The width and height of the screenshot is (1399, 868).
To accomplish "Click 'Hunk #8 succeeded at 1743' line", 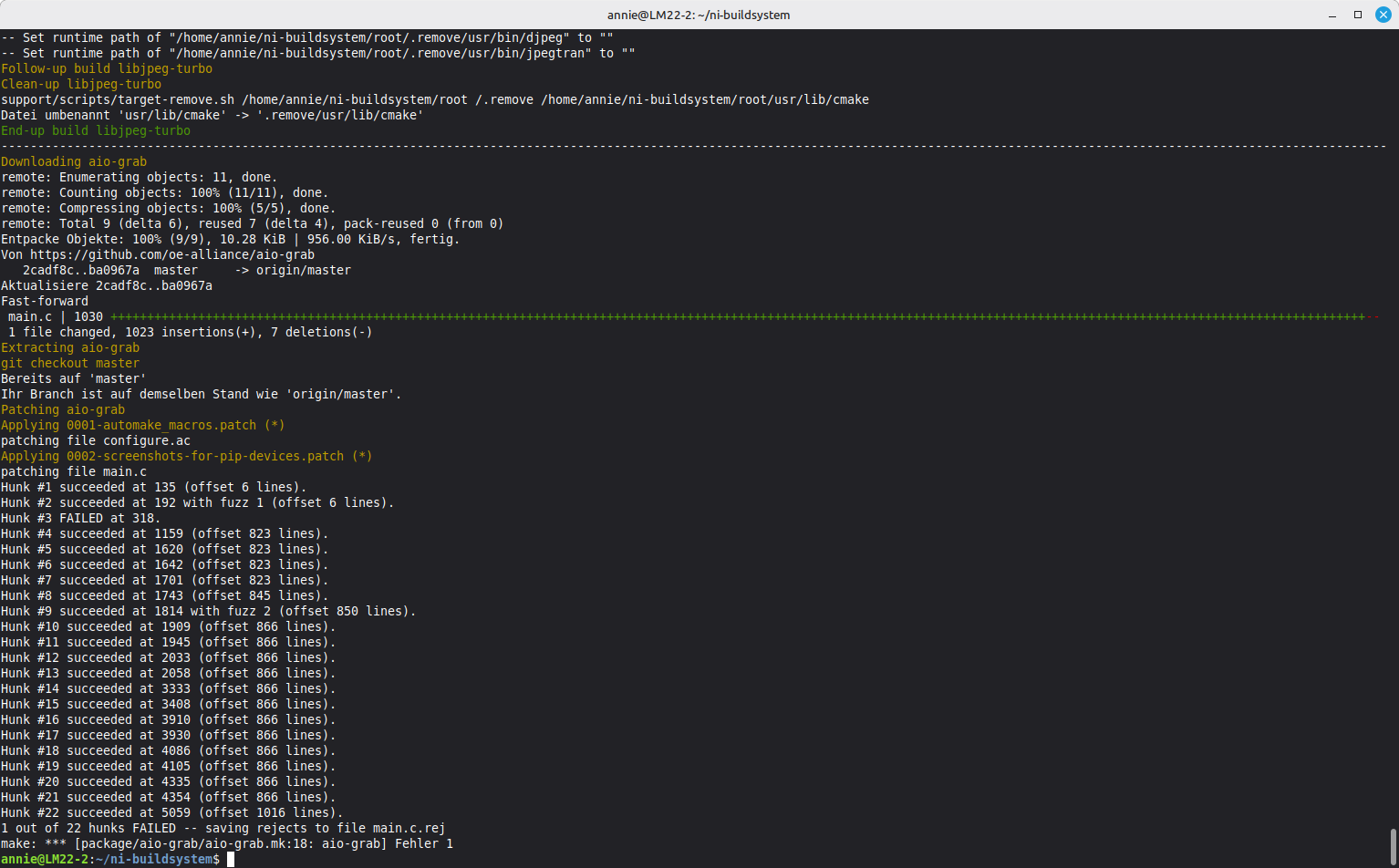I will tap(165, 595).
